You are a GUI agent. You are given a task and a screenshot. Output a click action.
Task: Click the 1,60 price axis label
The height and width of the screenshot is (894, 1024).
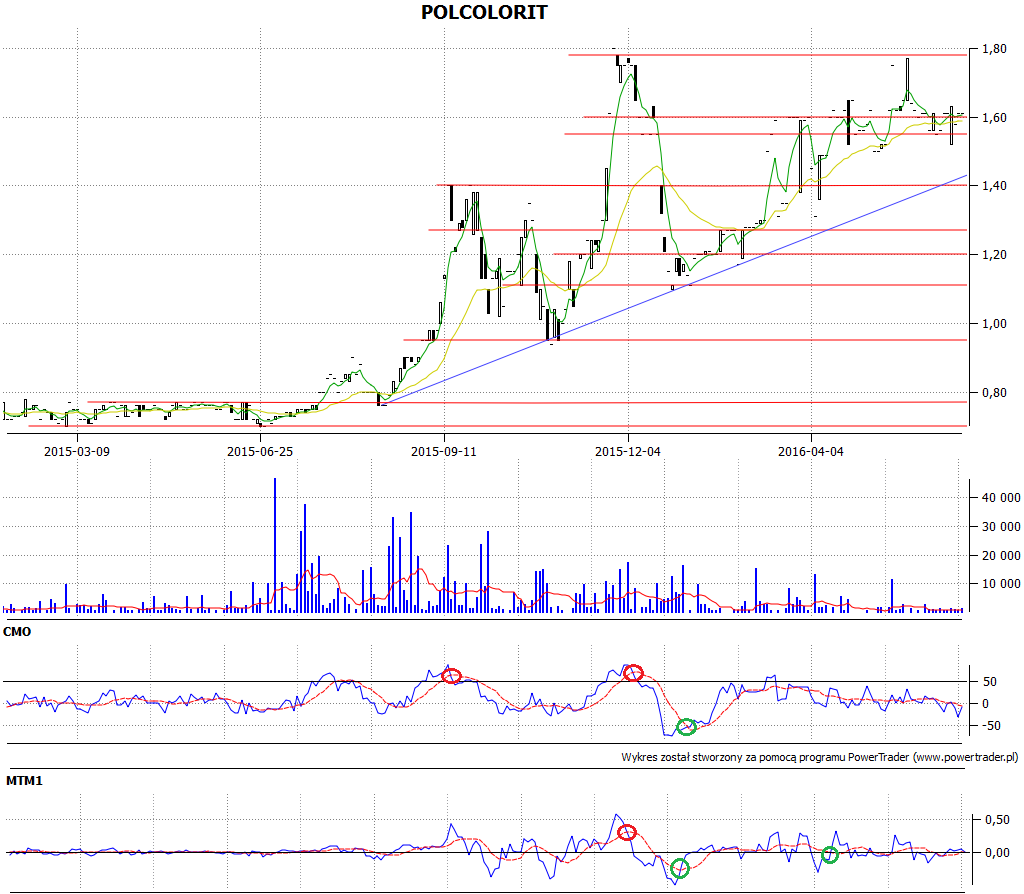(x=995, y=118)
